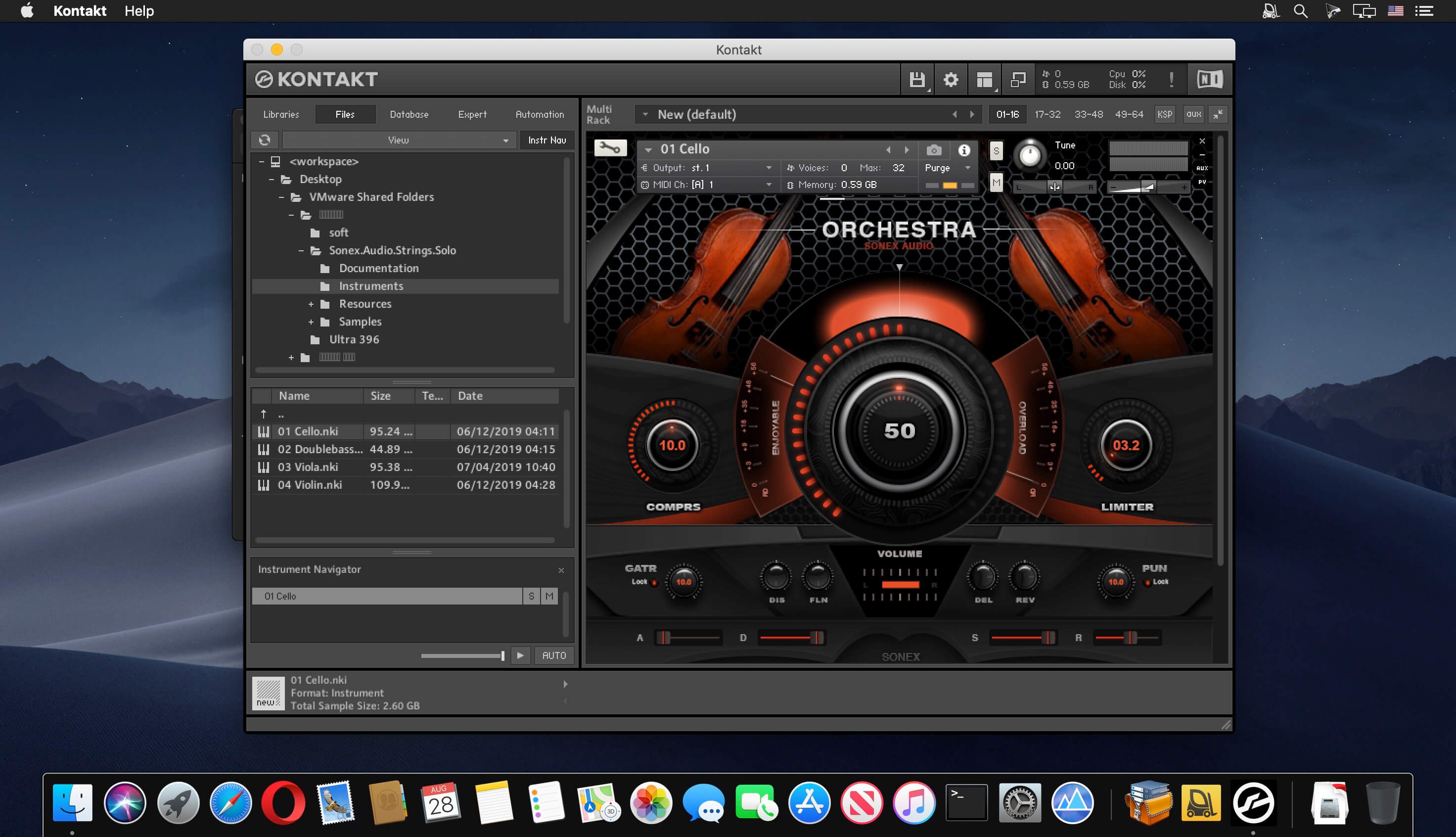1456x837 pixels.
Task: Open the Multi Rack preset dropdown
Action: point(645,114)
